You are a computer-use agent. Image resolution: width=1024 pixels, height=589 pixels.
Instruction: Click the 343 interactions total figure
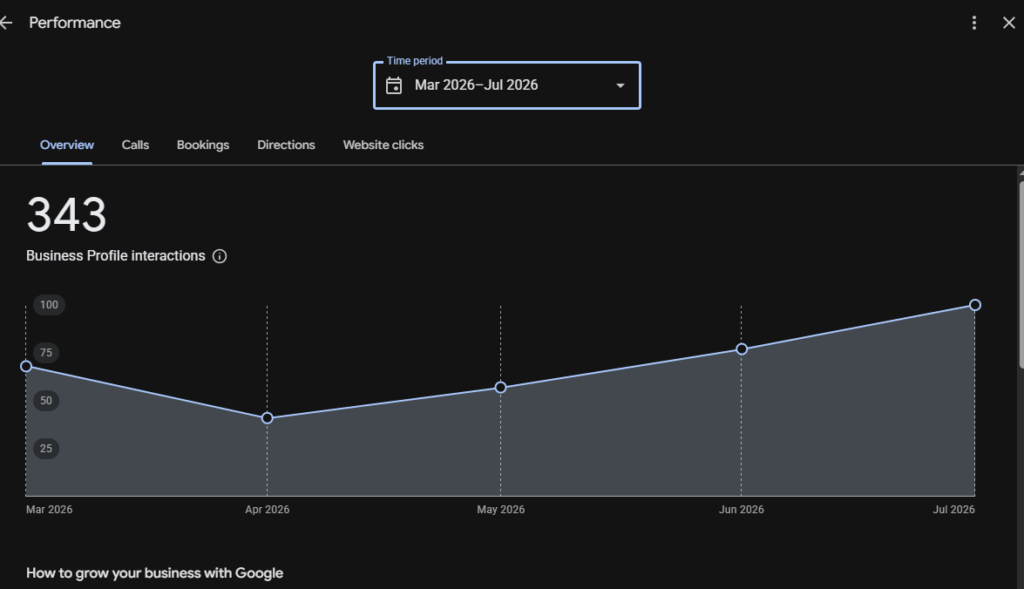(67, 215)
